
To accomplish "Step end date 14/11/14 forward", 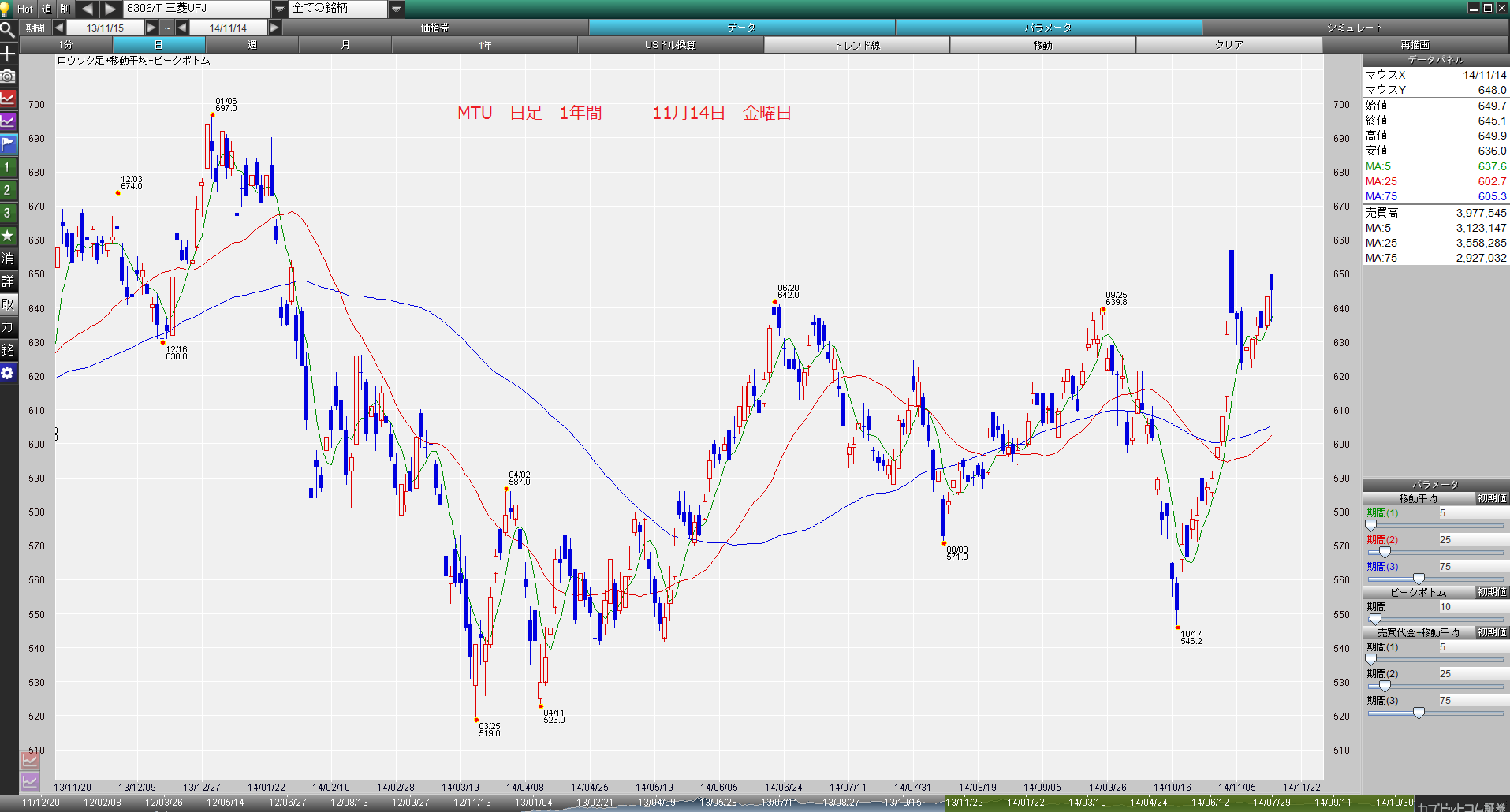I will pyautogui.click(x=274, y=28).
